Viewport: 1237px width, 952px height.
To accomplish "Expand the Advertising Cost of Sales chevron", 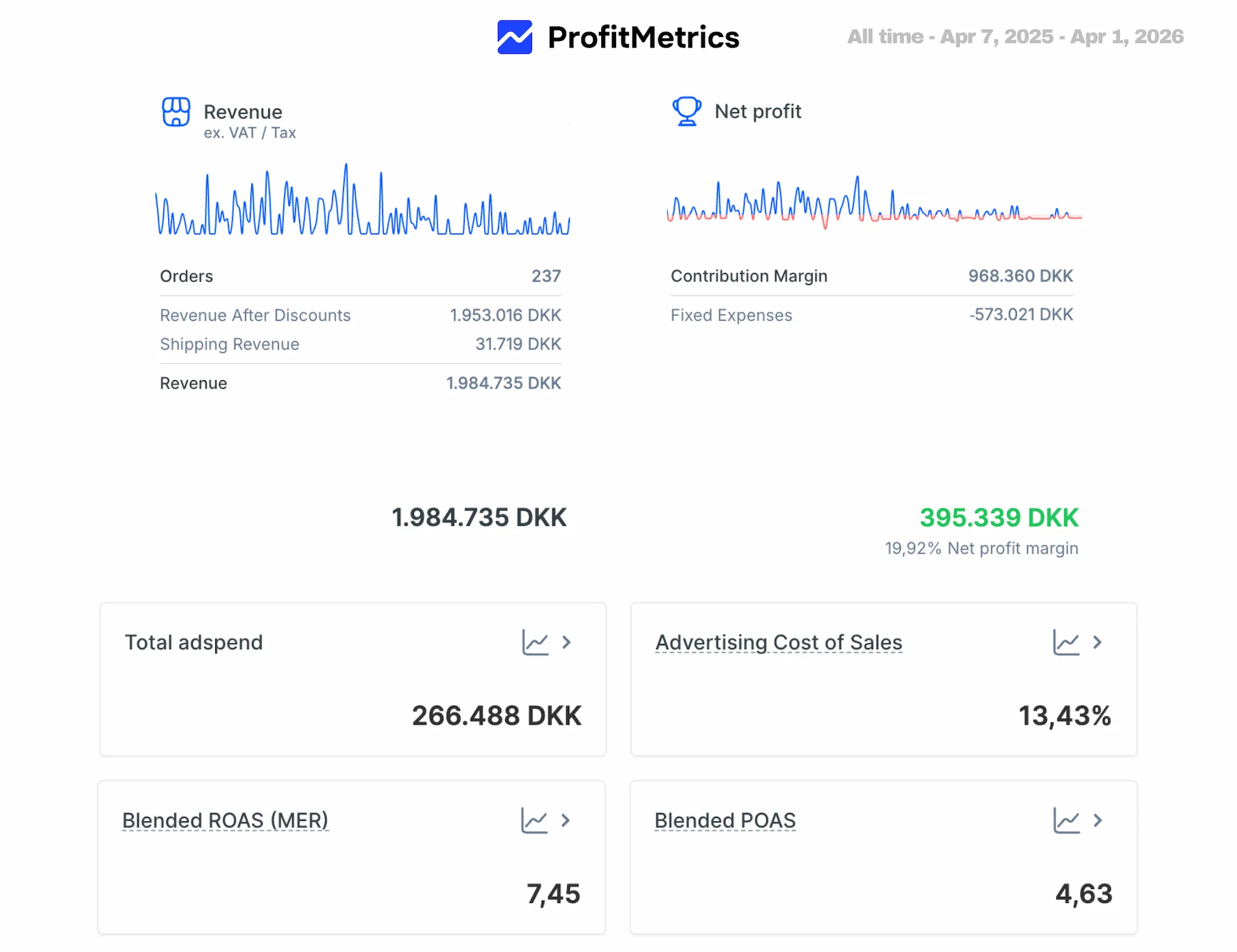I will (x=1097, y=643).
